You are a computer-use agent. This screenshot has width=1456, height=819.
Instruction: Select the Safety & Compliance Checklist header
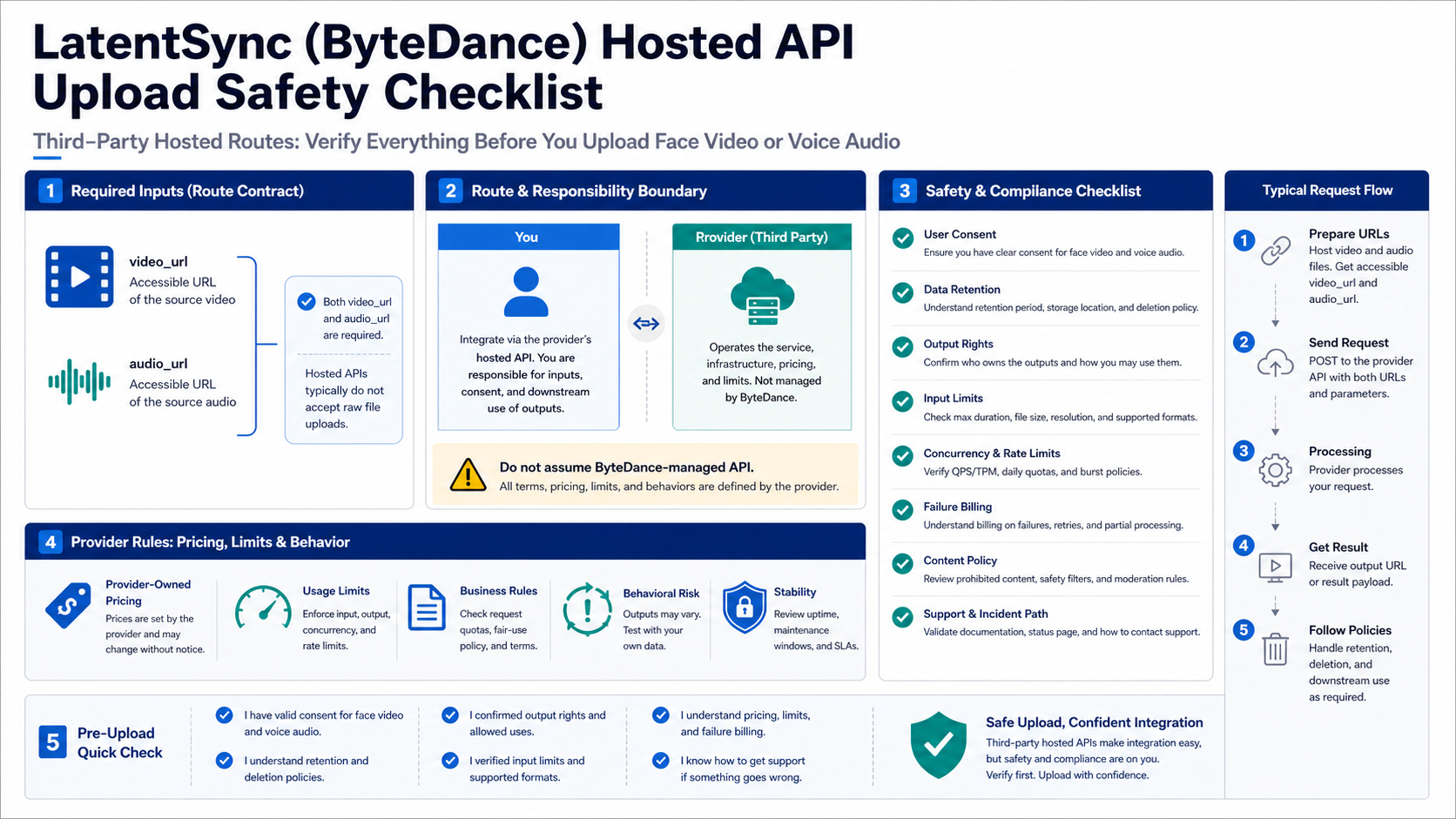1046,191
